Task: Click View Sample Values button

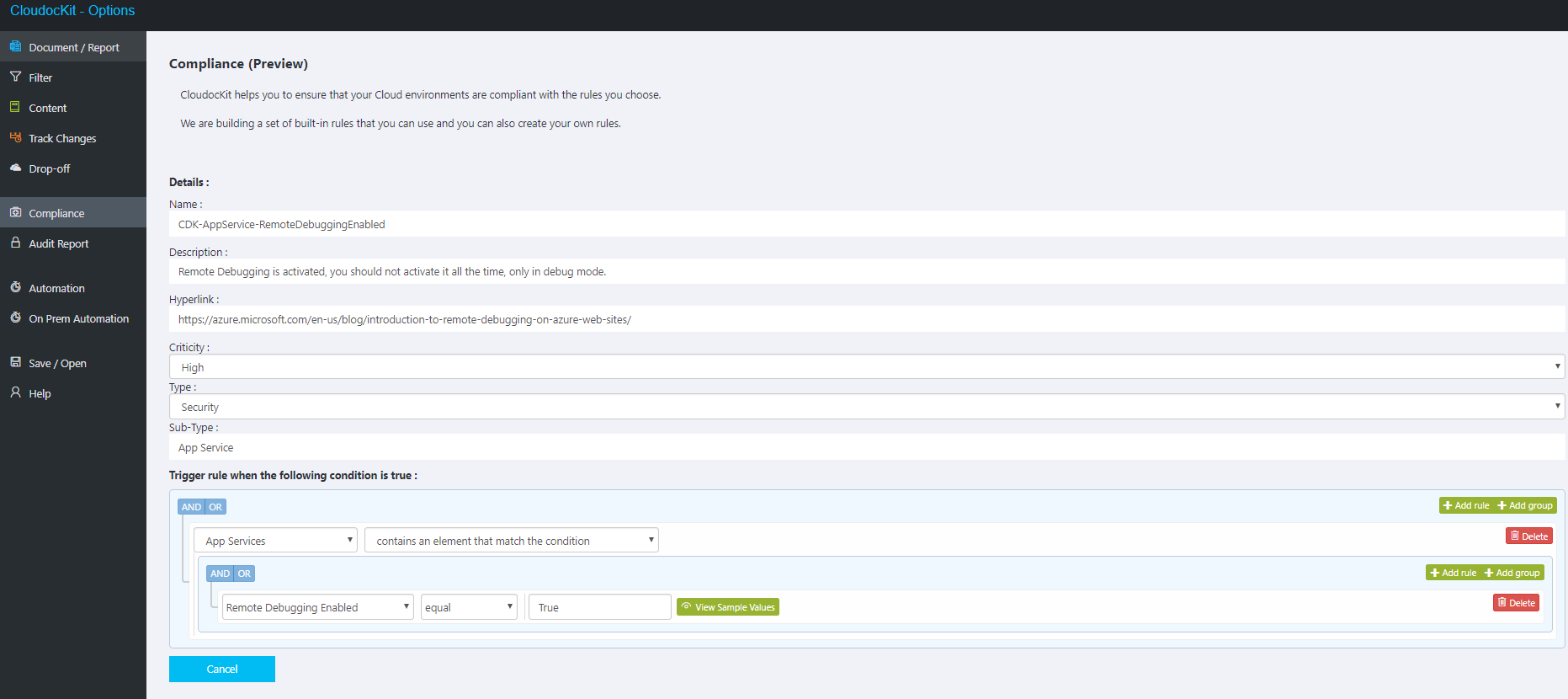Action: pyautogui.click(x=728, y=606)
